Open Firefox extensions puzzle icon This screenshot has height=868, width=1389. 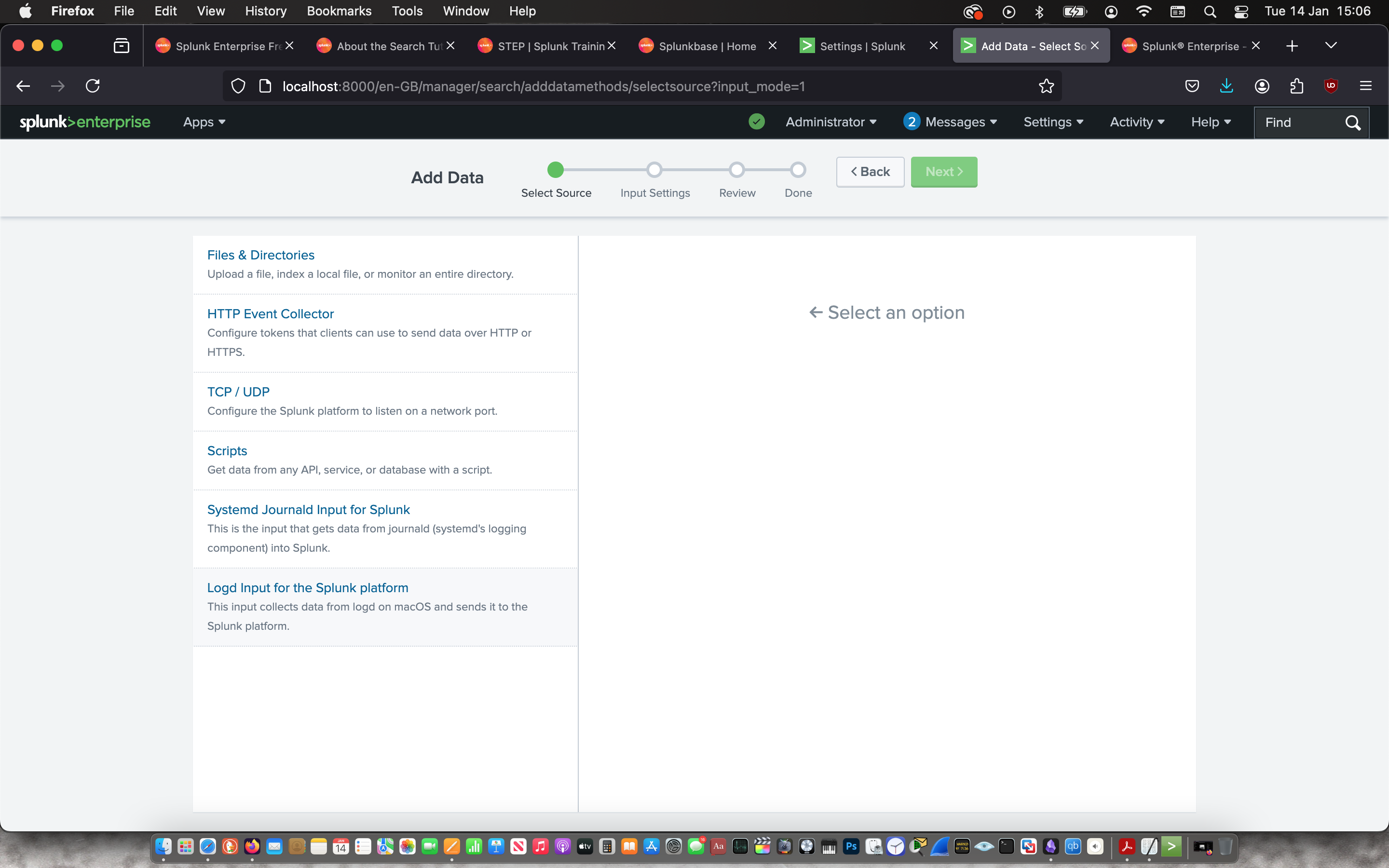click(x=1296, y=86)
